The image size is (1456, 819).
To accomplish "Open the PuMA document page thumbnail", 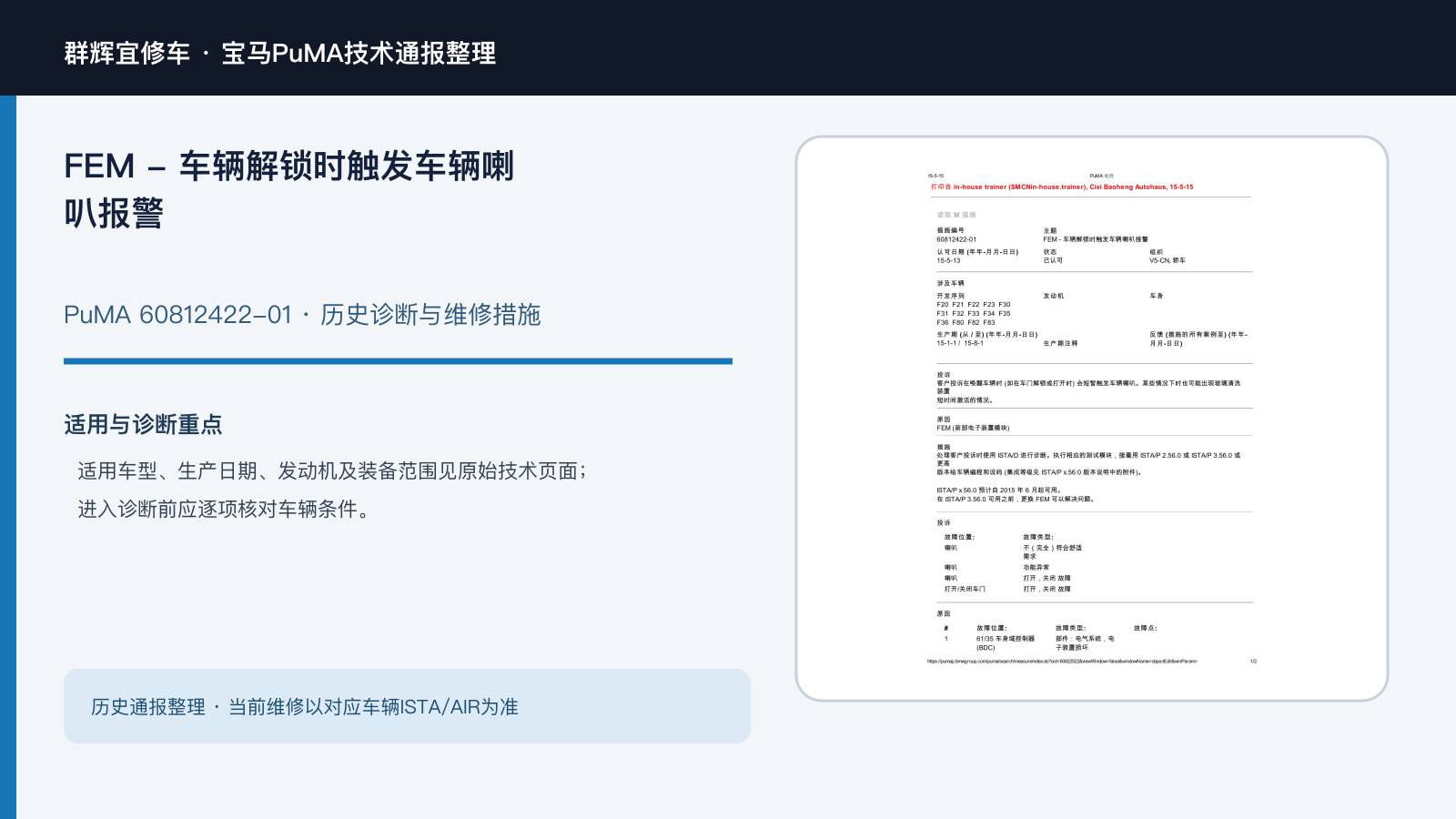I will tap(1091, 419).
